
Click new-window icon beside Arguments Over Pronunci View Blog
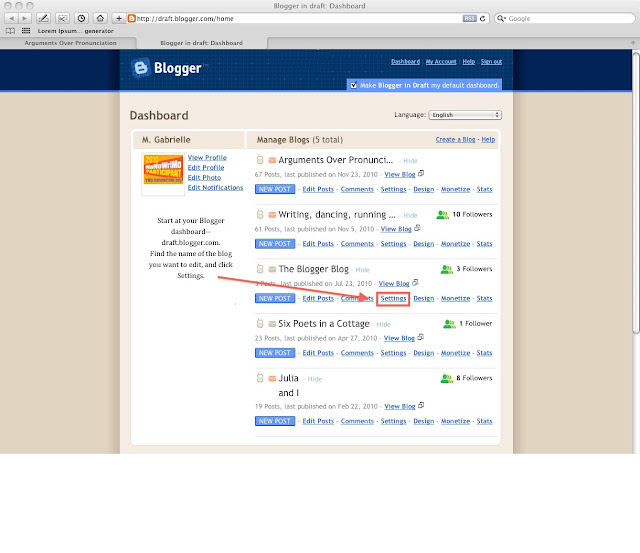coord(421,173)
